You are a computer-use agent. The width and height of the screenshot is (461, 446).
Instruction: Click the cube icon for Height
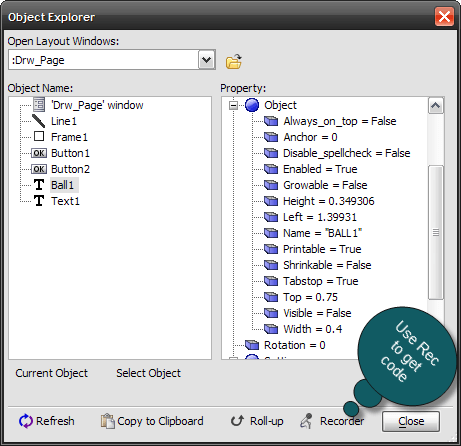[271, 201]
